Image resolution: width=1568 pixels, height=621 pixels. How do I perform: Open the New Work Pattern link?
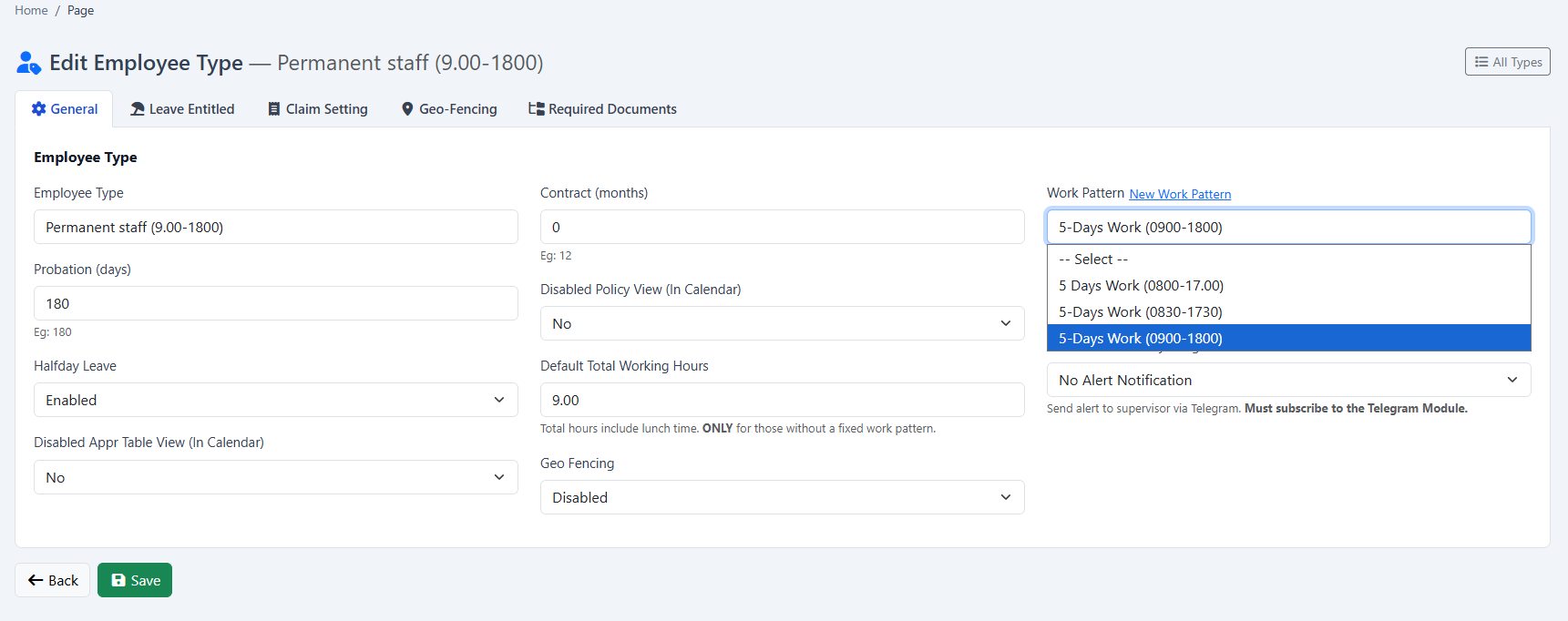click(x=1180, y=194)
